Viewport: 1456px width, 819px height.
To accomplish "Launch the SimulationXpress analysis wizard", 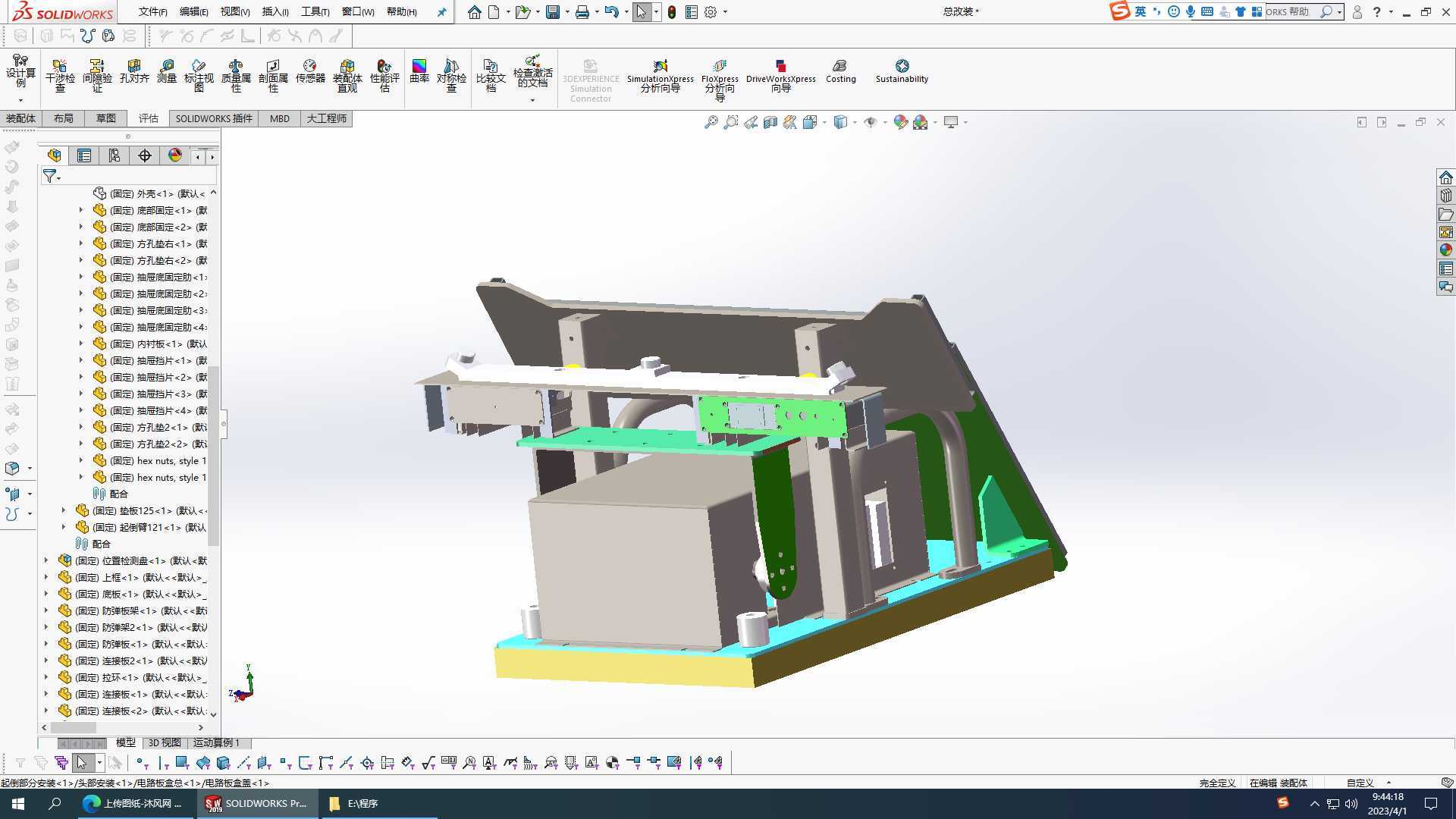I will (x=660, y=74).
